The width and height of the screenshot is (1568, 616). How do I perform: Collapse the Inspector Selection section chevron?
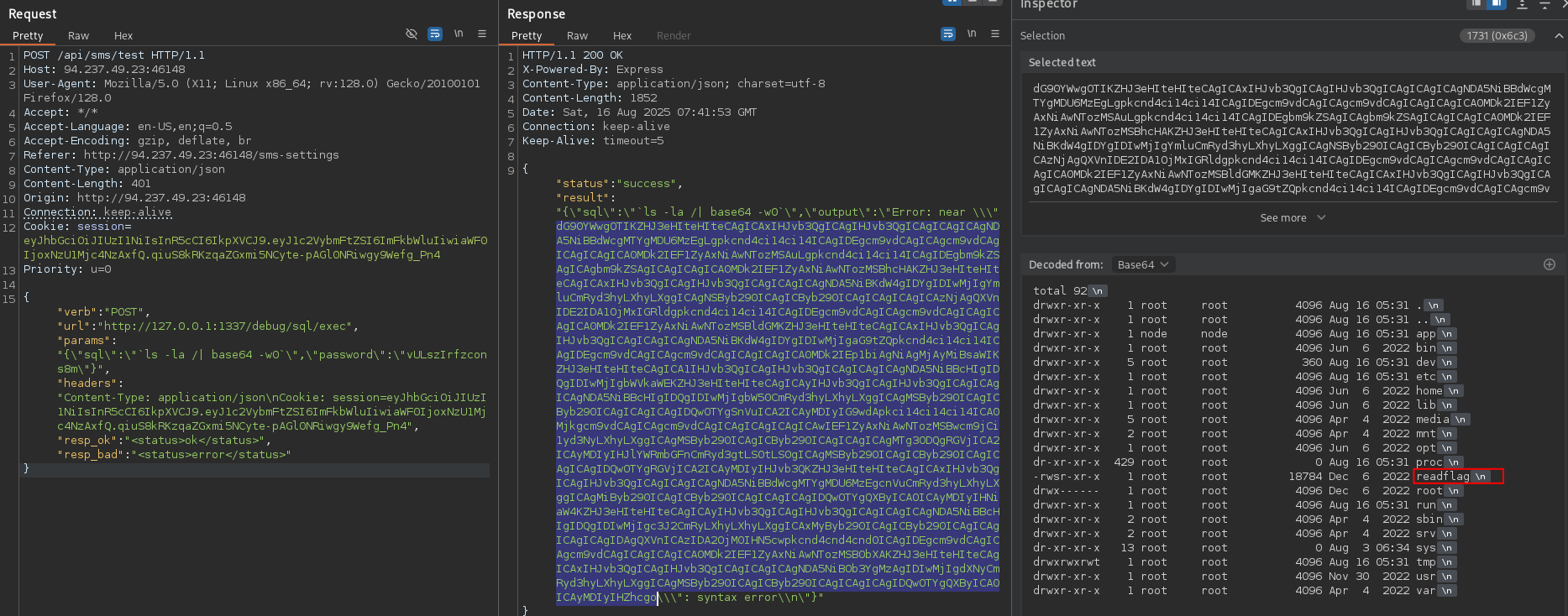[1559, 35]
